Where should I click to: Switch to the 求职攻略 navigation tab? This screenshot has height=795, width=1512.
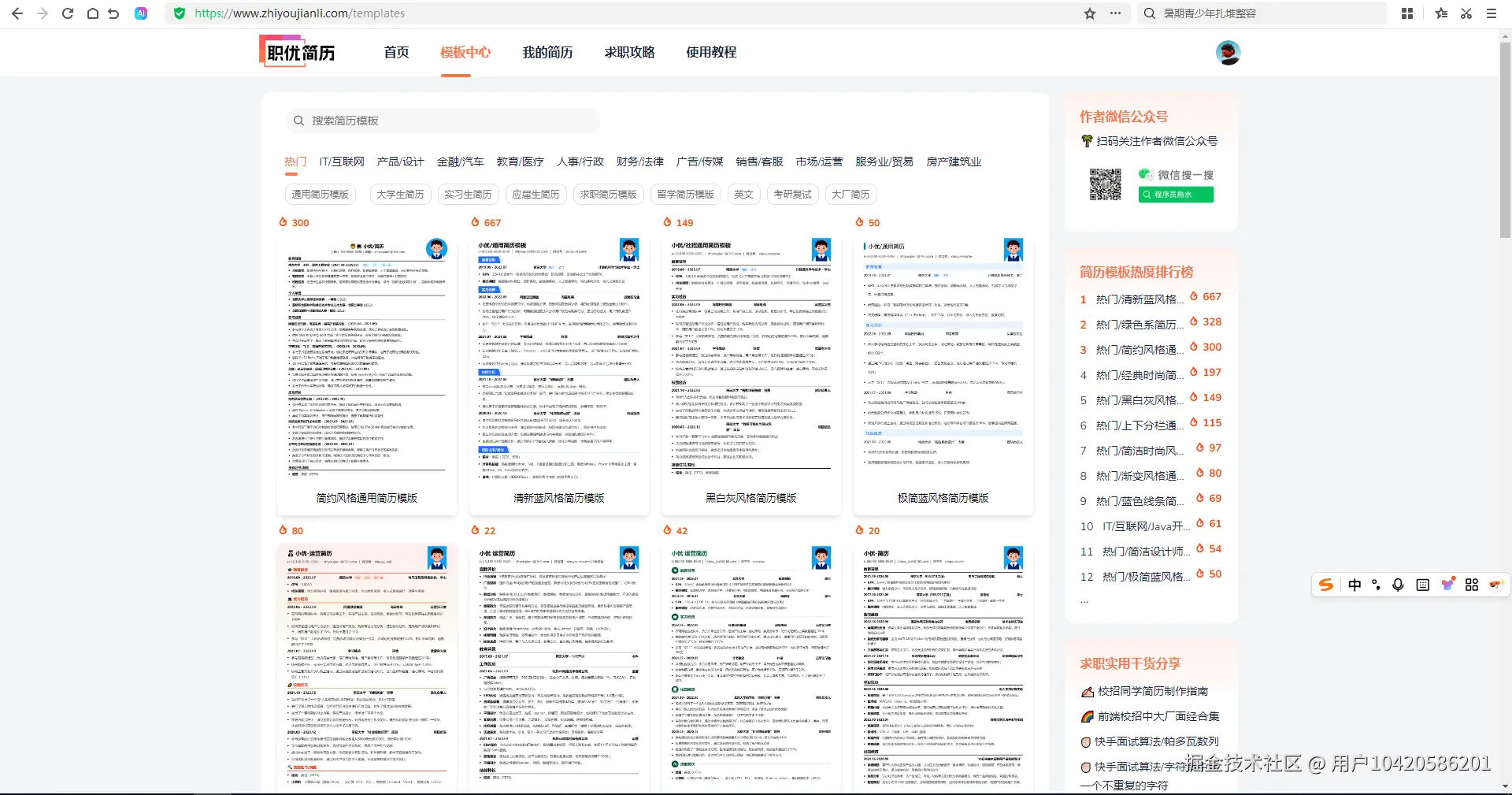(x=629, y=52)
